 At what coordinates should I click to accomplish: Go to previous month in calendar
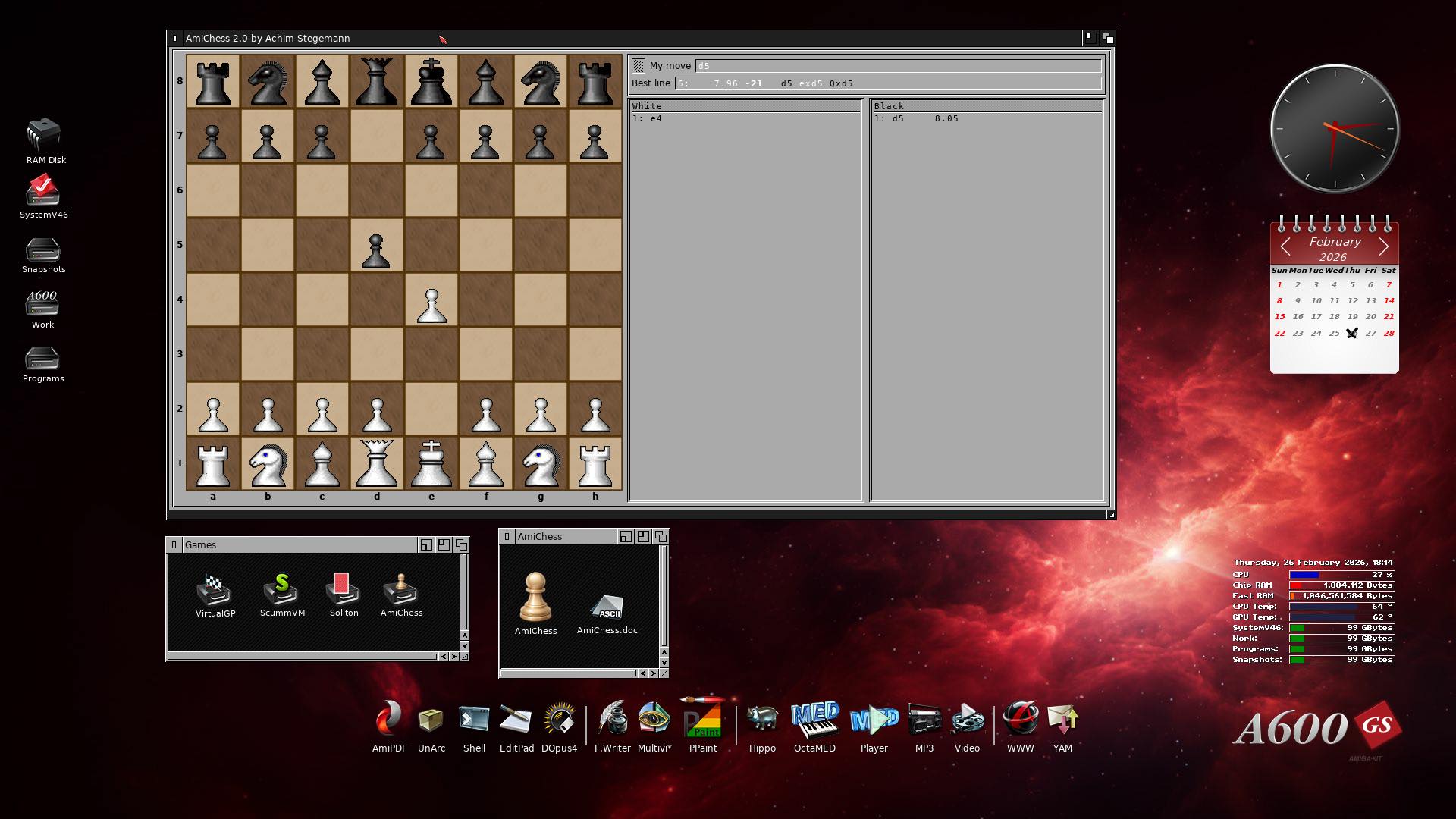(x=1285, y=246)
